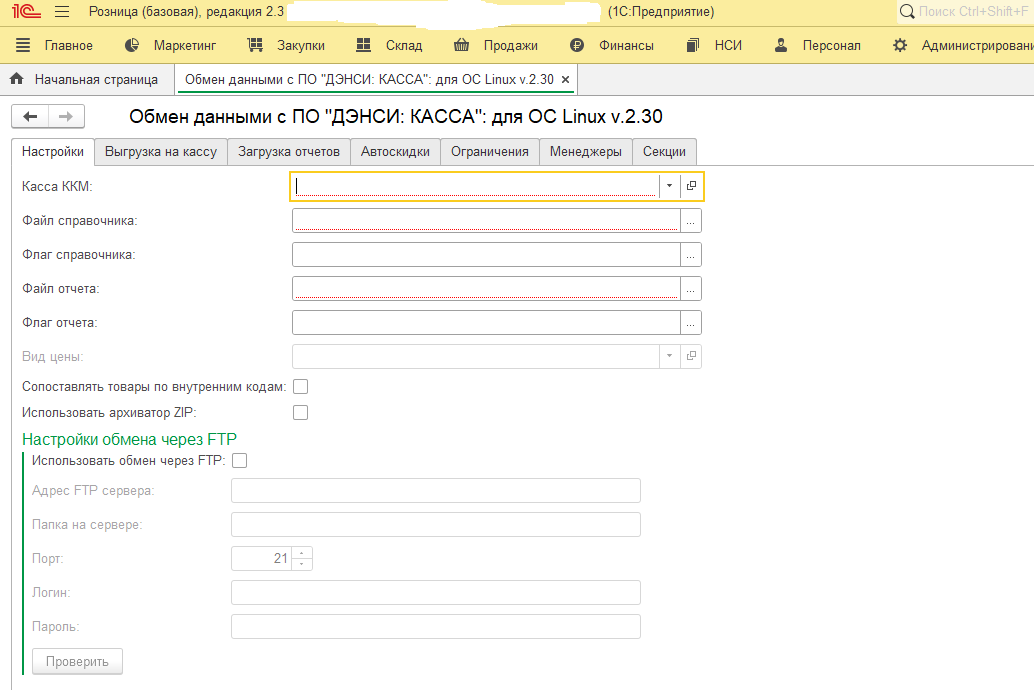Go forward with the right arrow button

coord(66,117)
